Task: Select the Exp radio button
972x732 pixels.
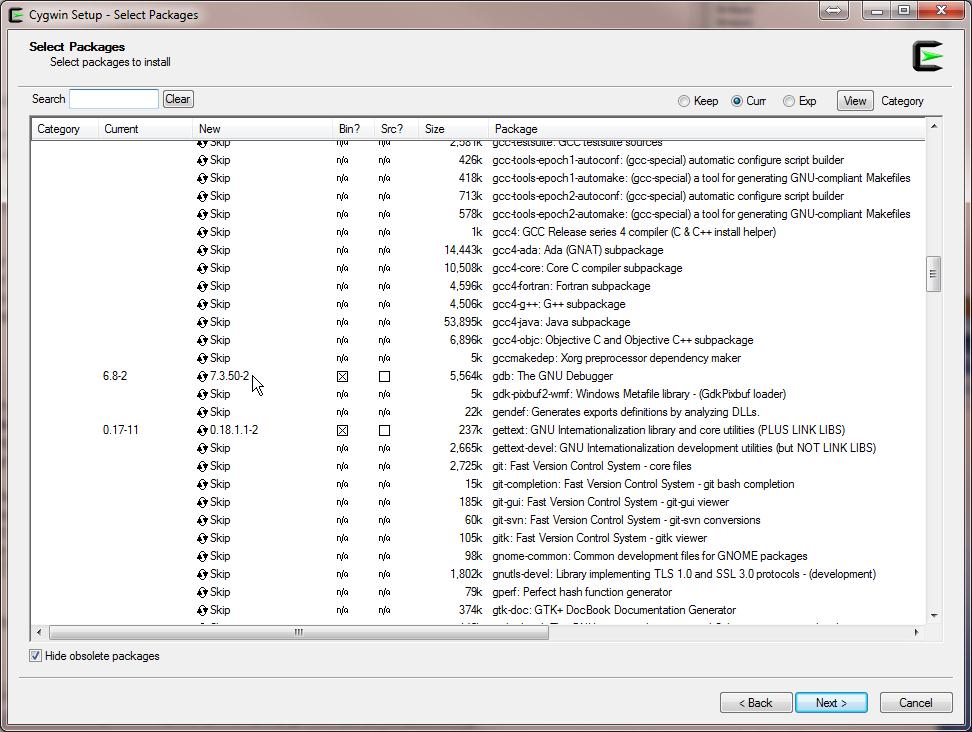Action: pyautogui.click(x=789, y=101)
